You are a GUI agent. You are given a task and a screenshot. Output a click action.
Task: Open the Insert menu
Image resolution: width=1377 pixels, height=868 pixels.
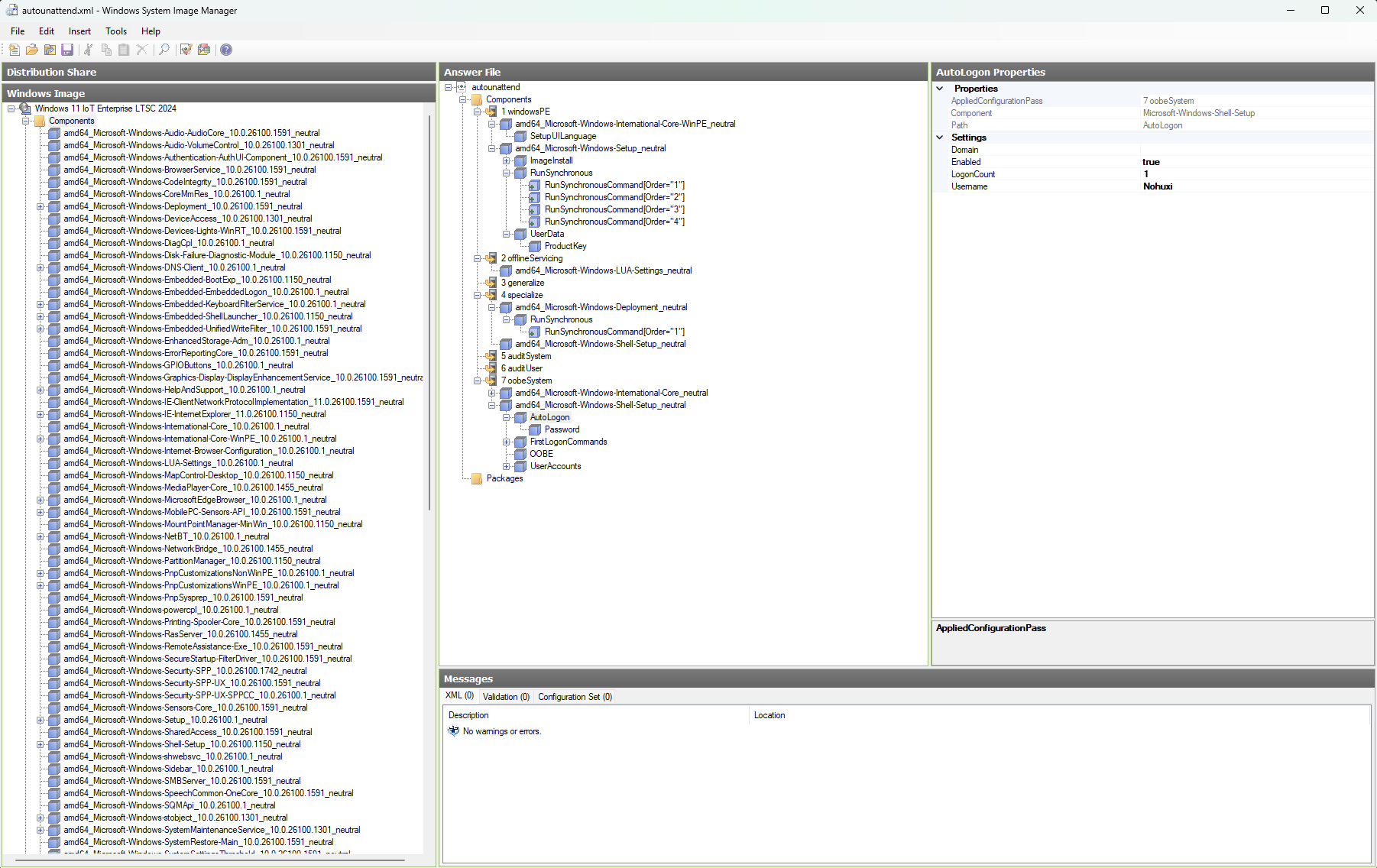(79, 31)
